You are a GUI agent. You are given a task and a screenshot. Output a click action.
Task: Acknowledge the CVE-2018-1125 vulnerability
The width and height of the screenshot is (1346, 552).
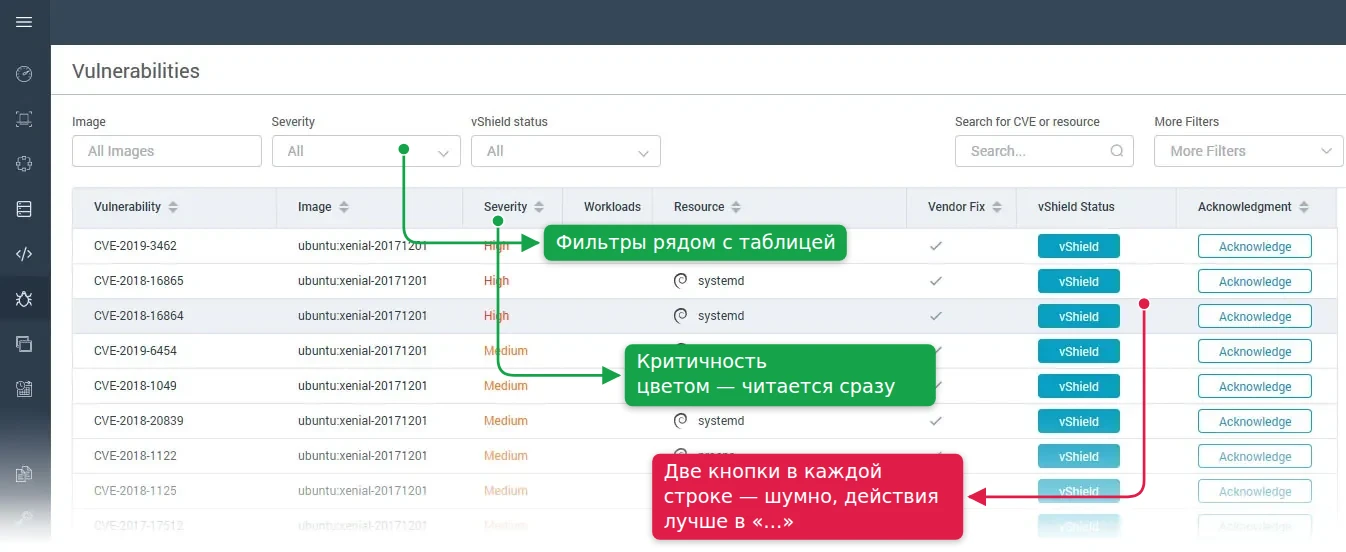(1255, 491)
